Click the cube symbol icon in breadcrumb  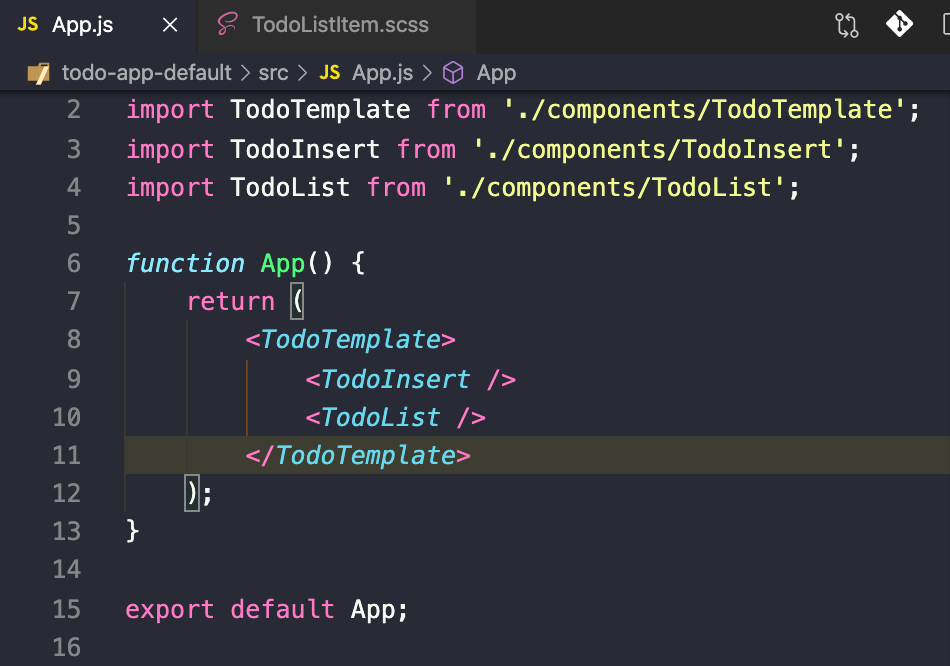coord(453,73)
